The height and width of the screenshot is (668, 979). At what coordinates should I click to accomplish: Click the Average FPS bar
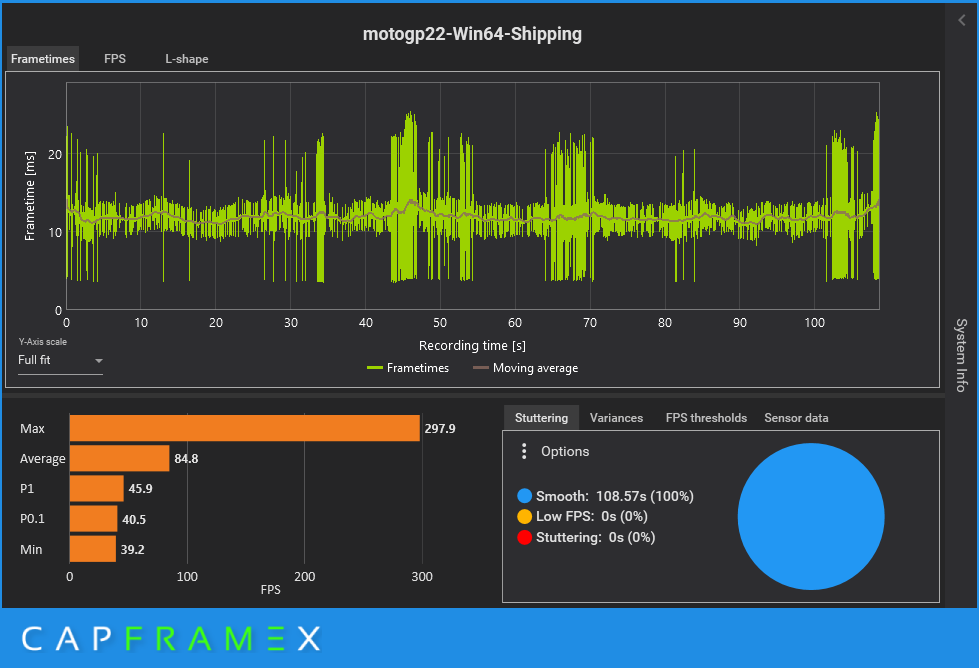pyautogui.click(x=119, y=458)
